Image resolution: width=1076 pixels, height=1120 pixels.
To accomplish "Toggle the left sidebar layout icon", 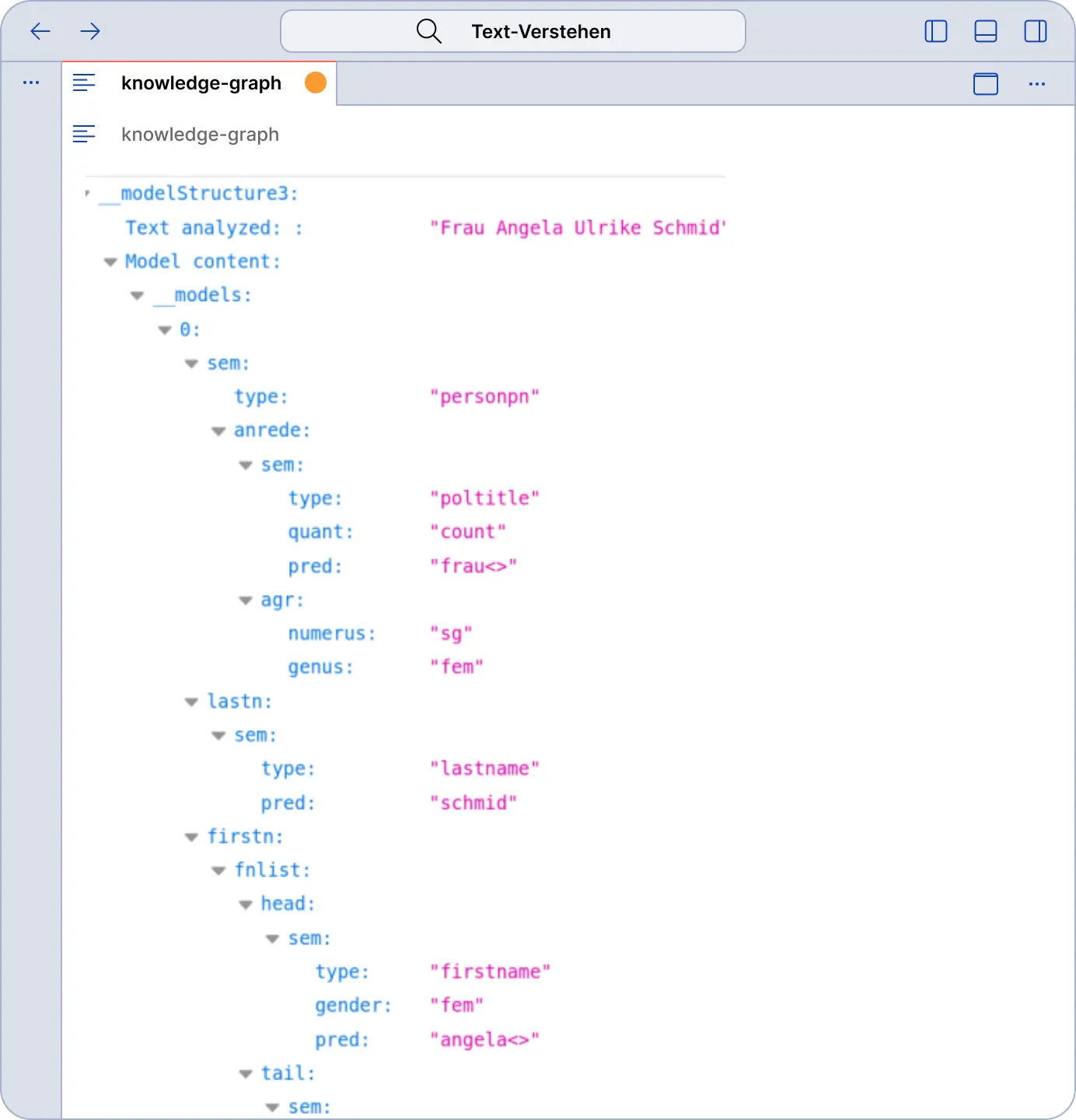I will point(935,31).
